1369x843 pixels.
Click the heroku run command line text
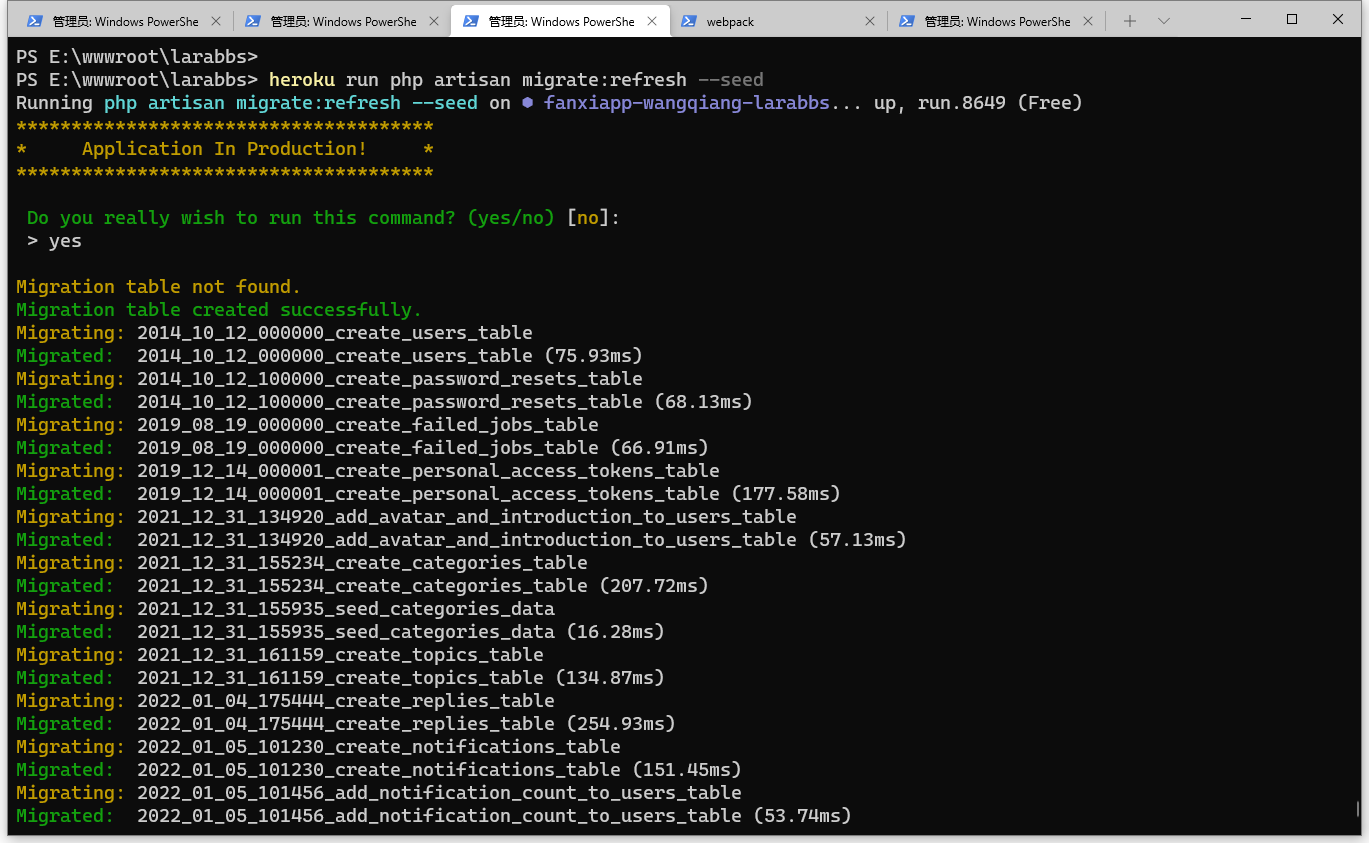click(x=515, y=80)
